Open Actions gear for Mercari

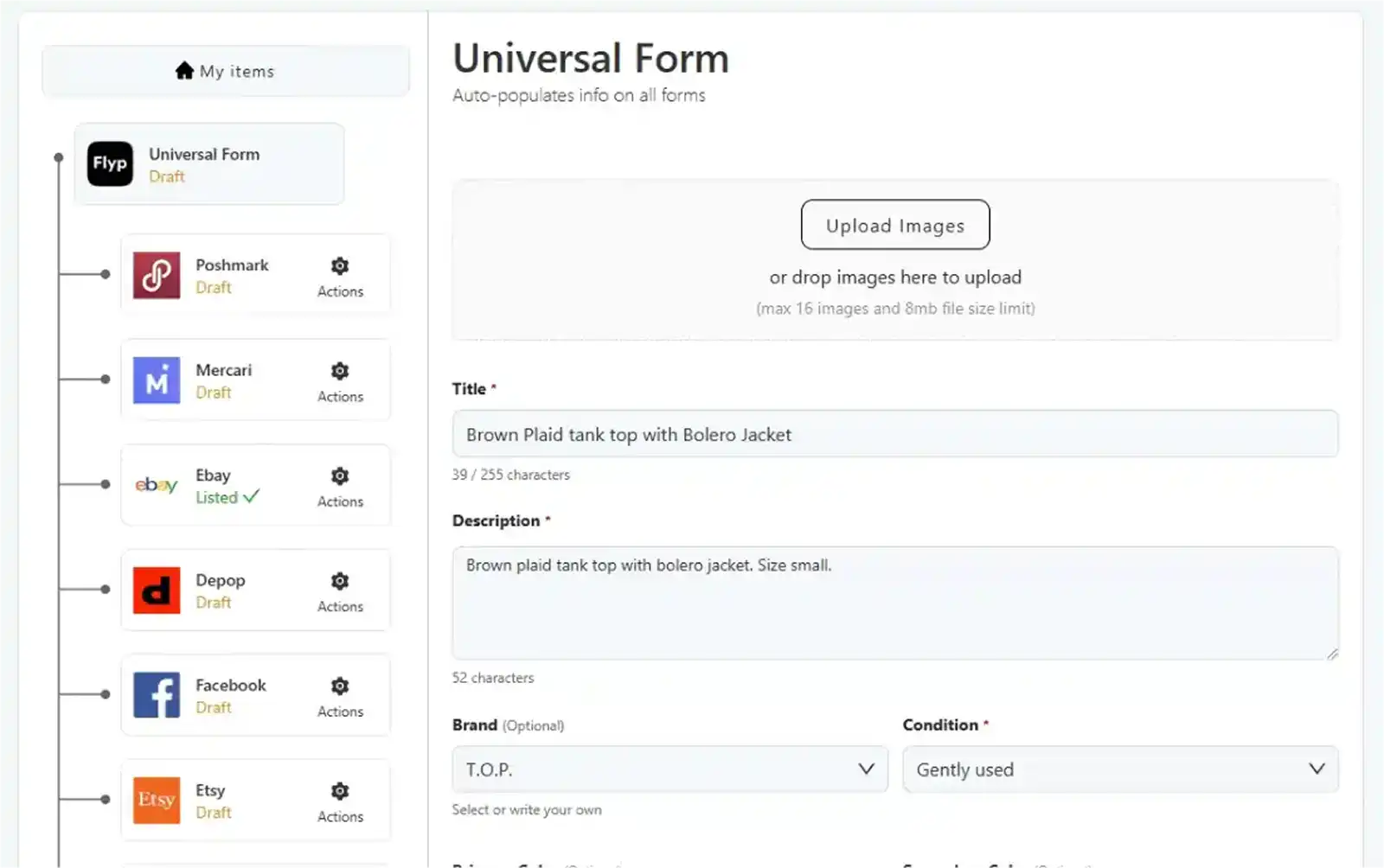339,371
